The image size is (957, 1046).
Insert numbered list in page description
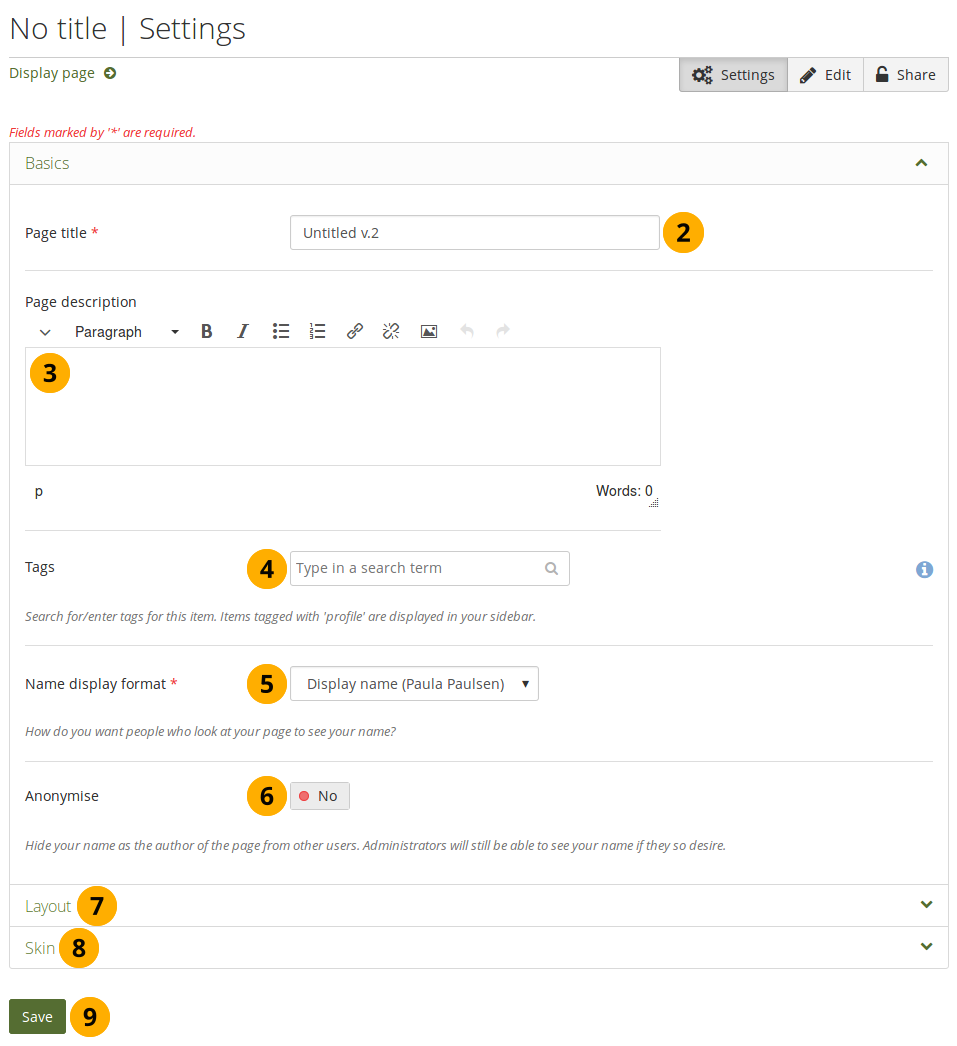pyautogui.click(x=318, y=332)
